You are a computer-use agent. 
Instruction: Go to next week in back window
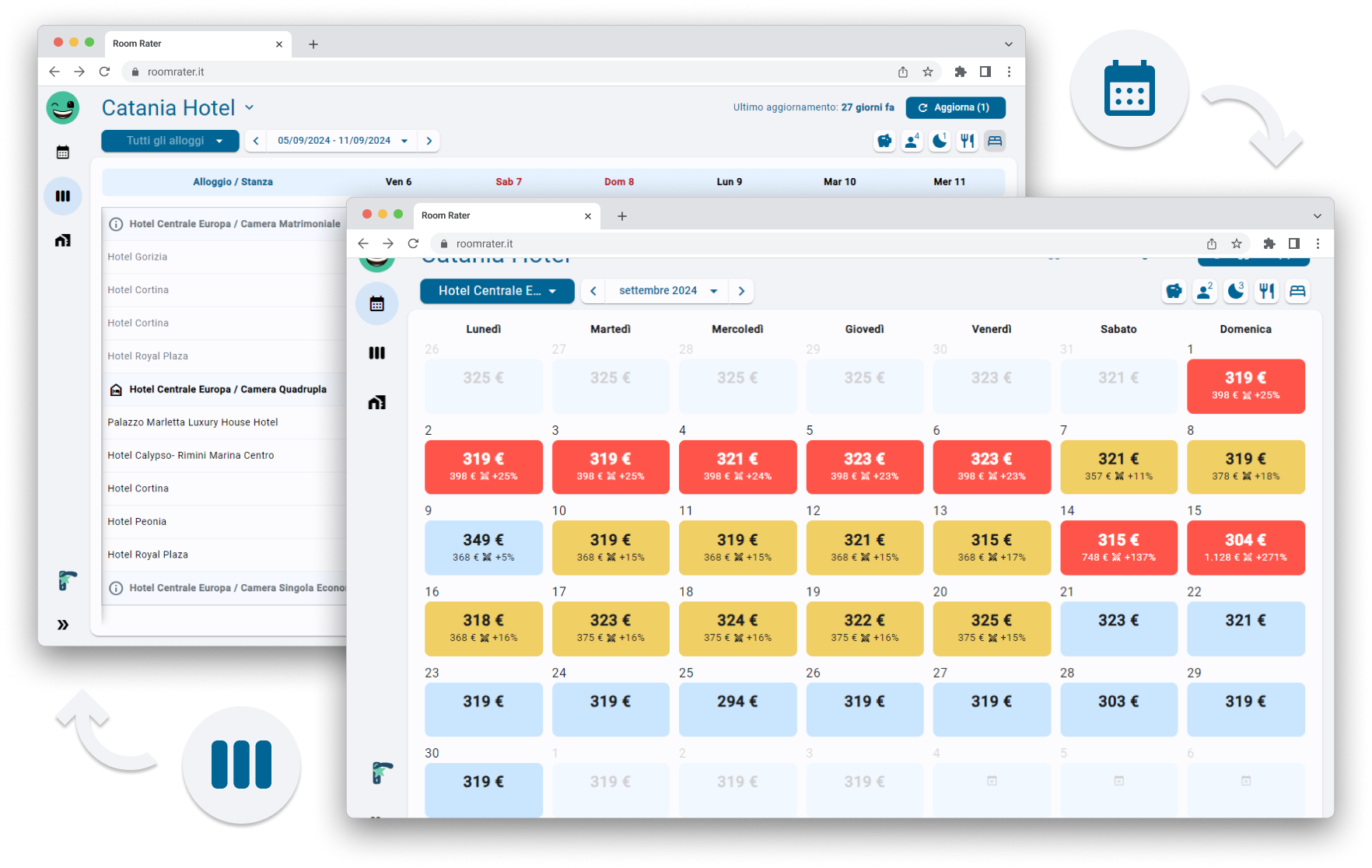[429, 141]
